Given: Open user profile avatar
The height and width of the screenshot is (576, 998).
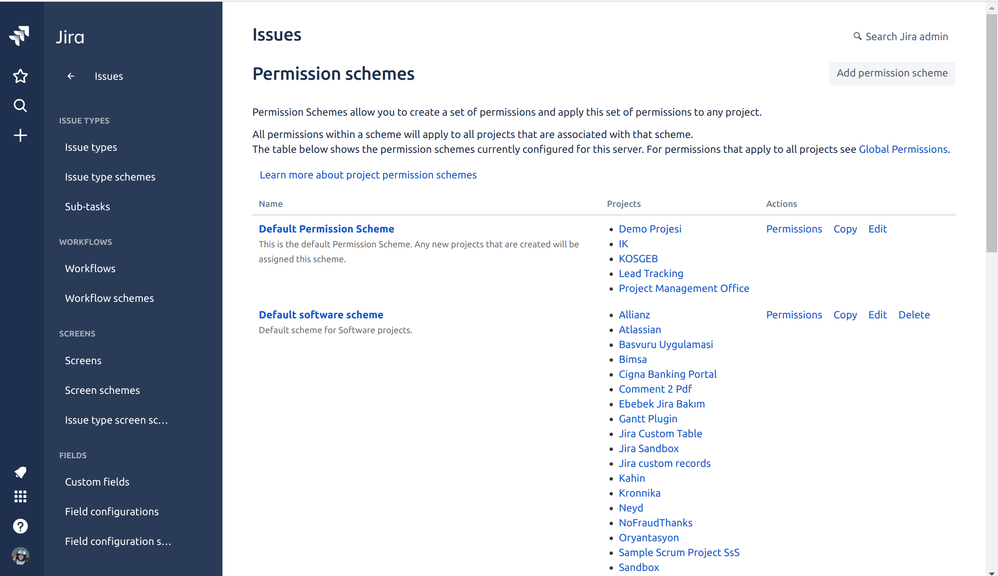Looking at the screenshot, I should click(x=20, y=556).
